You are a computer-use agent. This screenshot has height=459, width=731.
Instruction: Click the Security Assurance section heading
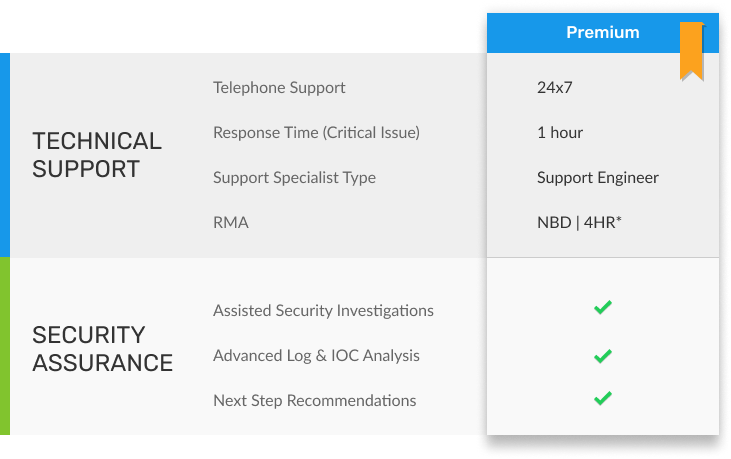[x=102, y=348]
